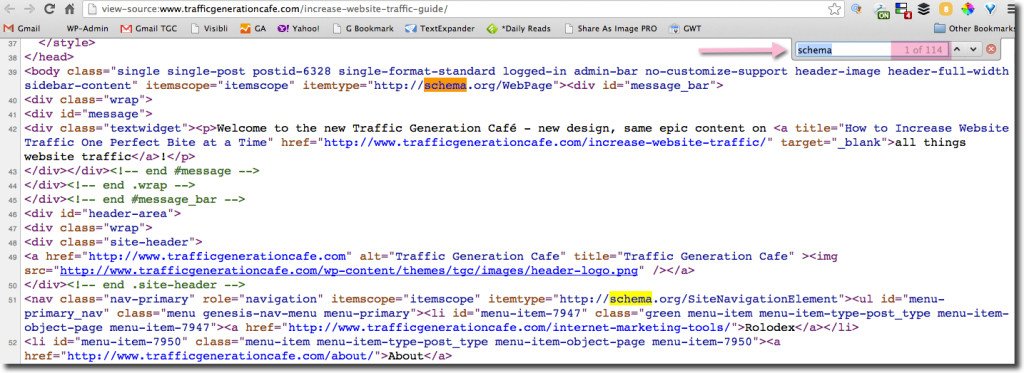
Task: Click the '<!-- end #message -->' comment
Action: tap(185, 170)
